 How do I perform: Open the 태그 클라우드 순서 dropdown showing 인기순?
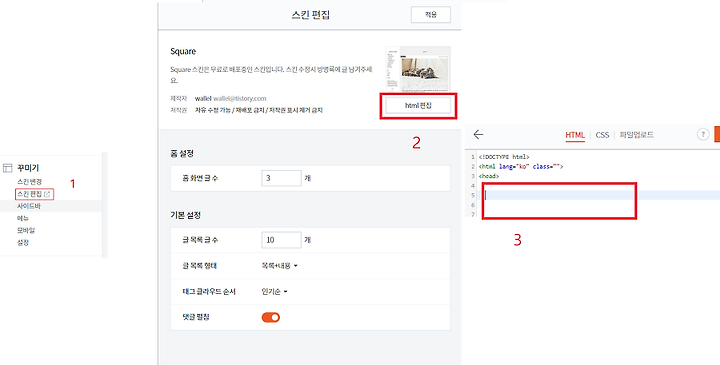click(274, 292)
